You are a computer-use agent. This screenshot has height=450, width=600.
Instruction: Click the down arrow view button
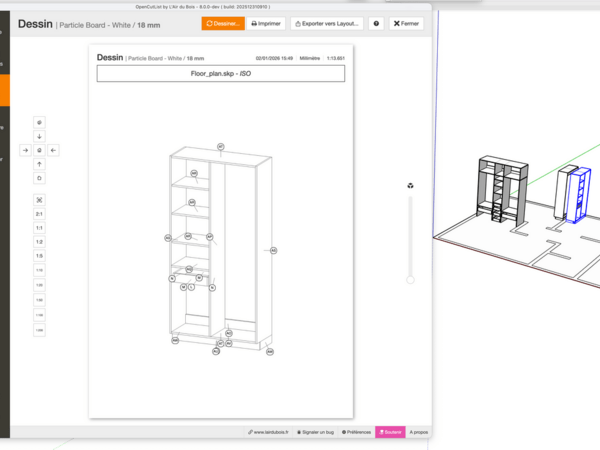click(x=39, y=136)
